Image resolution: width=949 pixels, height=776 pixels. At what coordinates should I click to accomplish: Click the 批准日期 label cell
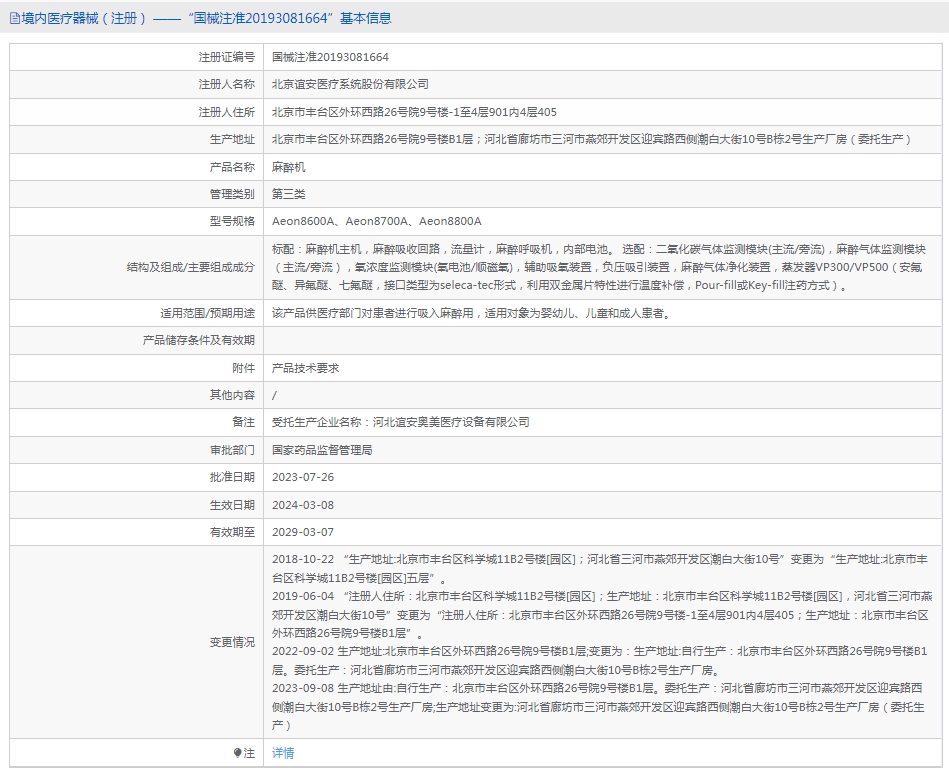[136, 478]
